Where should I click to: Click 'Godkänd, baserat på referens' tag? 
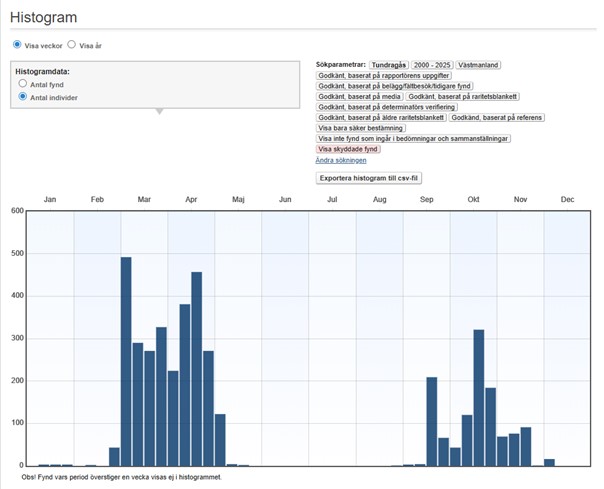click(x=497, y=117)
